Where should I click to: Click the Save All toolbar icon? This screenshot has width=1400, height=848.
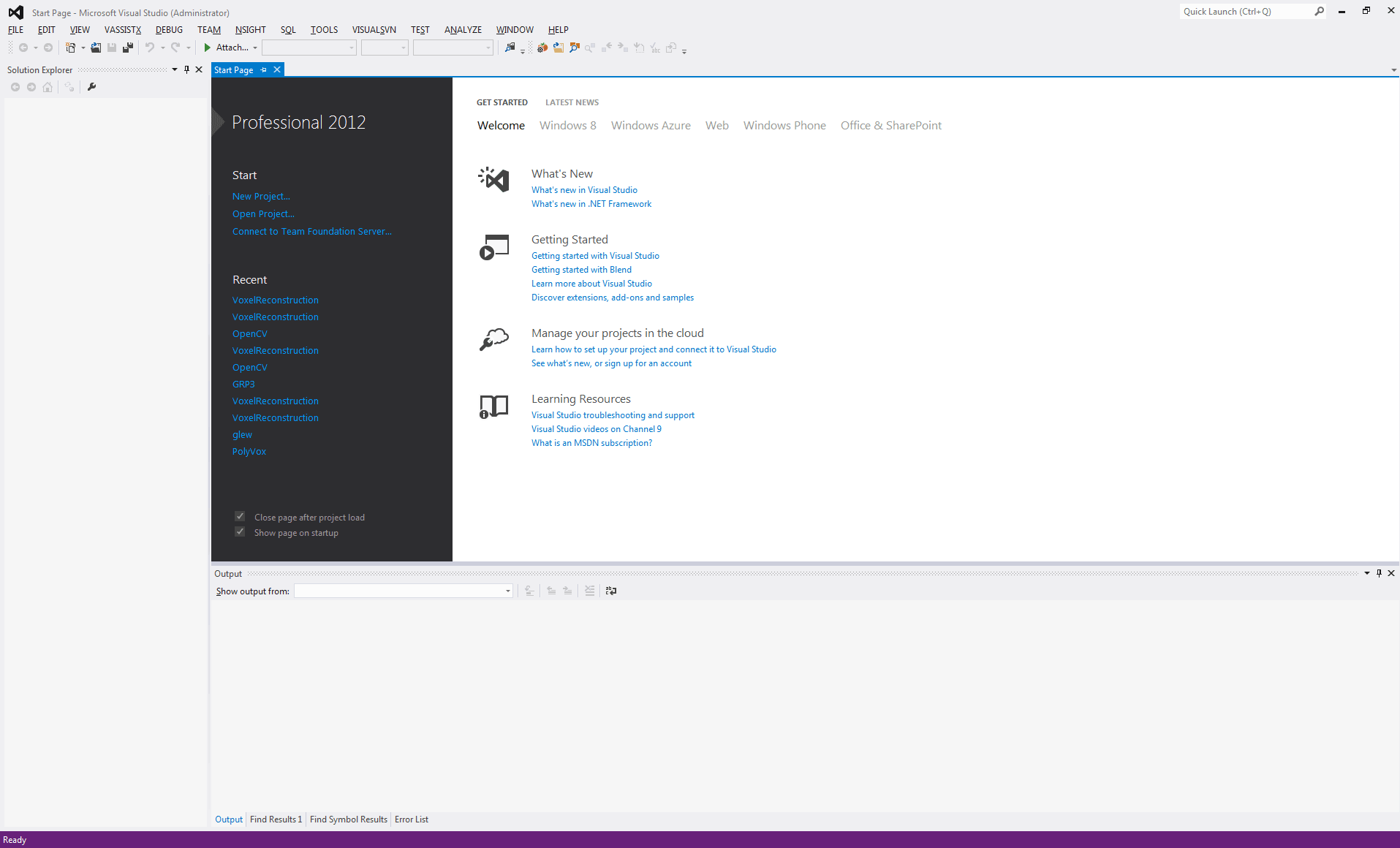click(128, 48)
